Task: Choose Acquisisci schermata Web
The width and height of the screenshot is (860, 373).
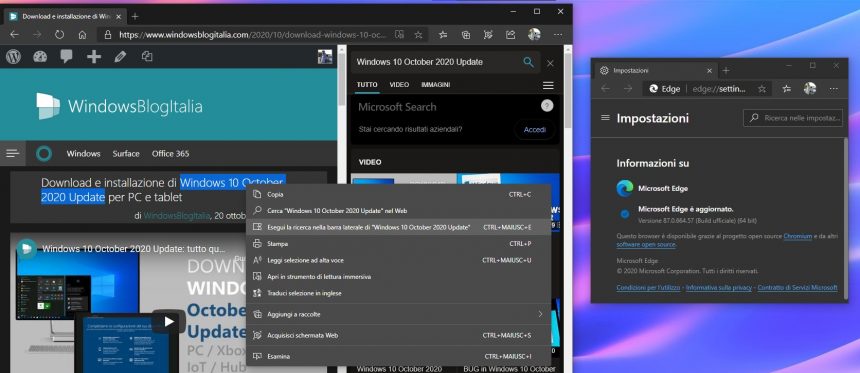Action: 398,335
